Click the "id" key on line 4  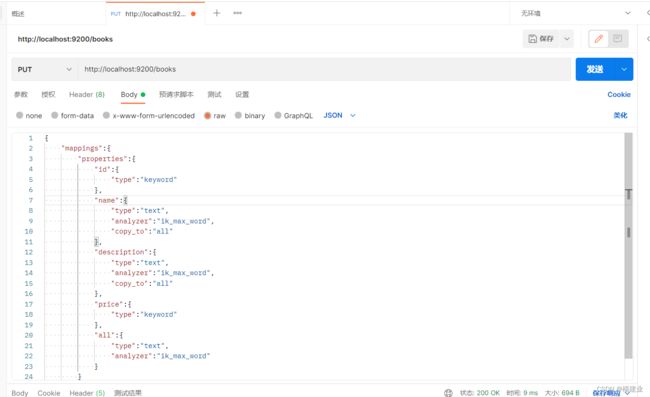(x=102, y=169)
